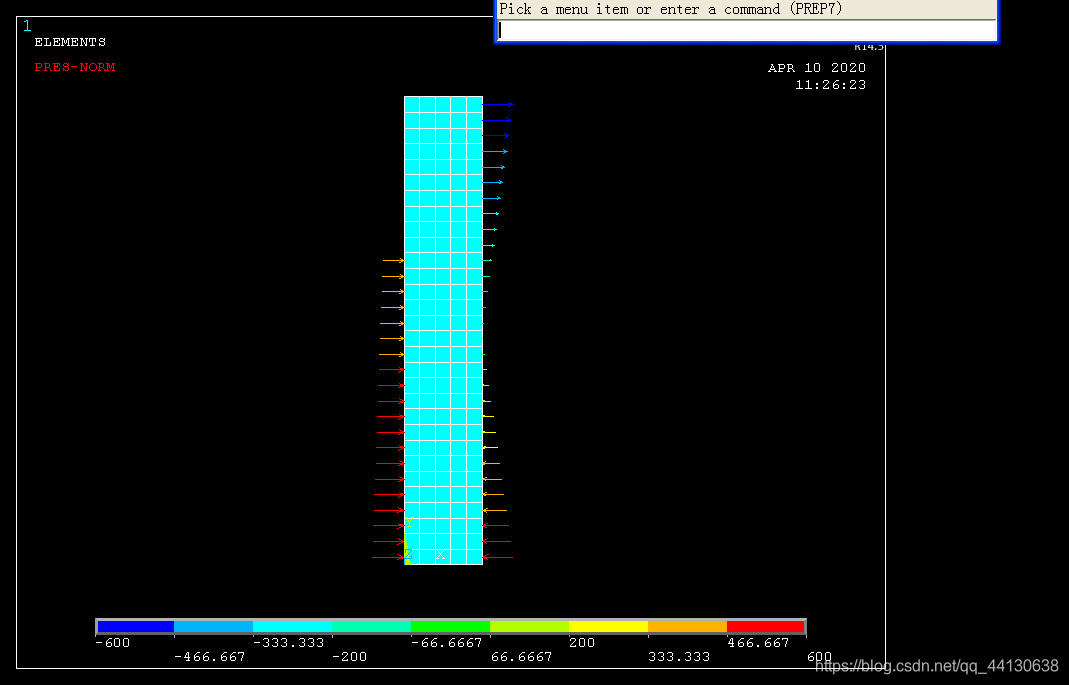The width and height of the screenshot is (1069, 685).
Task: Click the coordinate triad at mesh bottom-left
Action: pos(408,554)
